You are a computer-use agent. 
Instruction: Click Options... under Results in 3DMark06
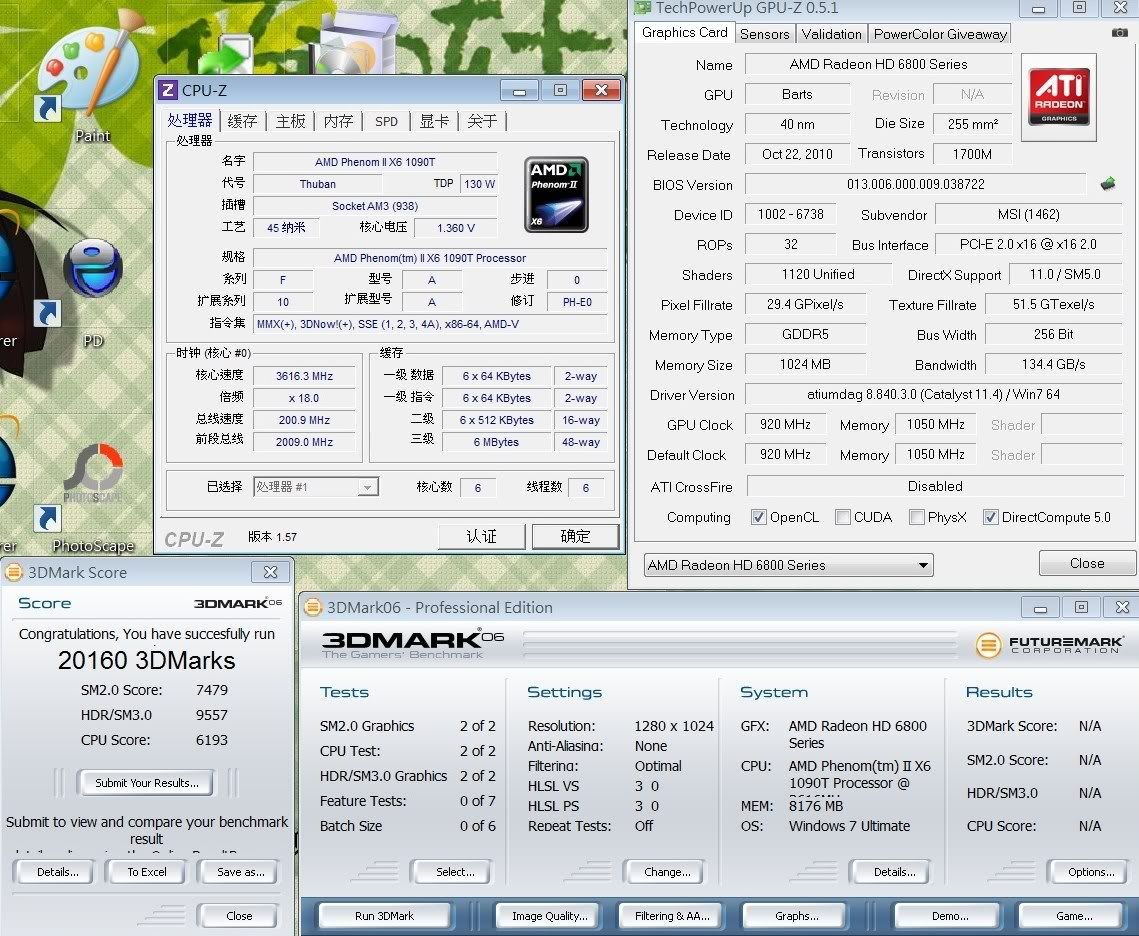click(x=1090, y=872)
